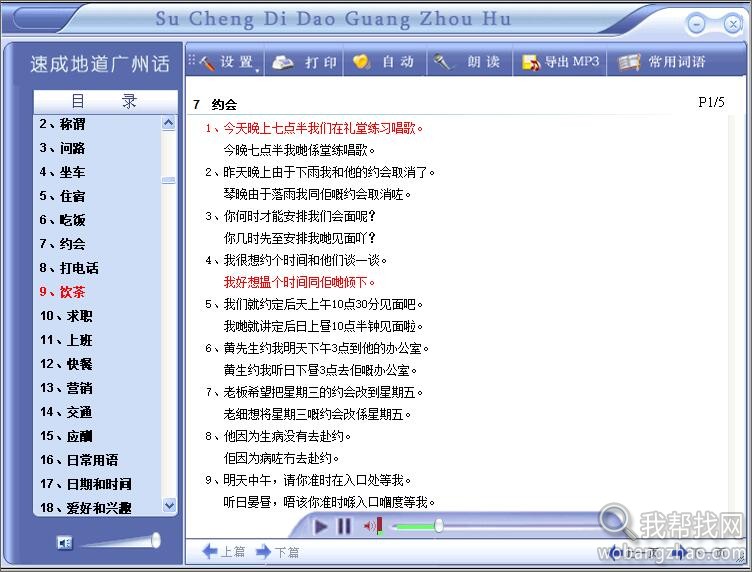Open 常用词语 common phrases book icon

coord(629,62)
